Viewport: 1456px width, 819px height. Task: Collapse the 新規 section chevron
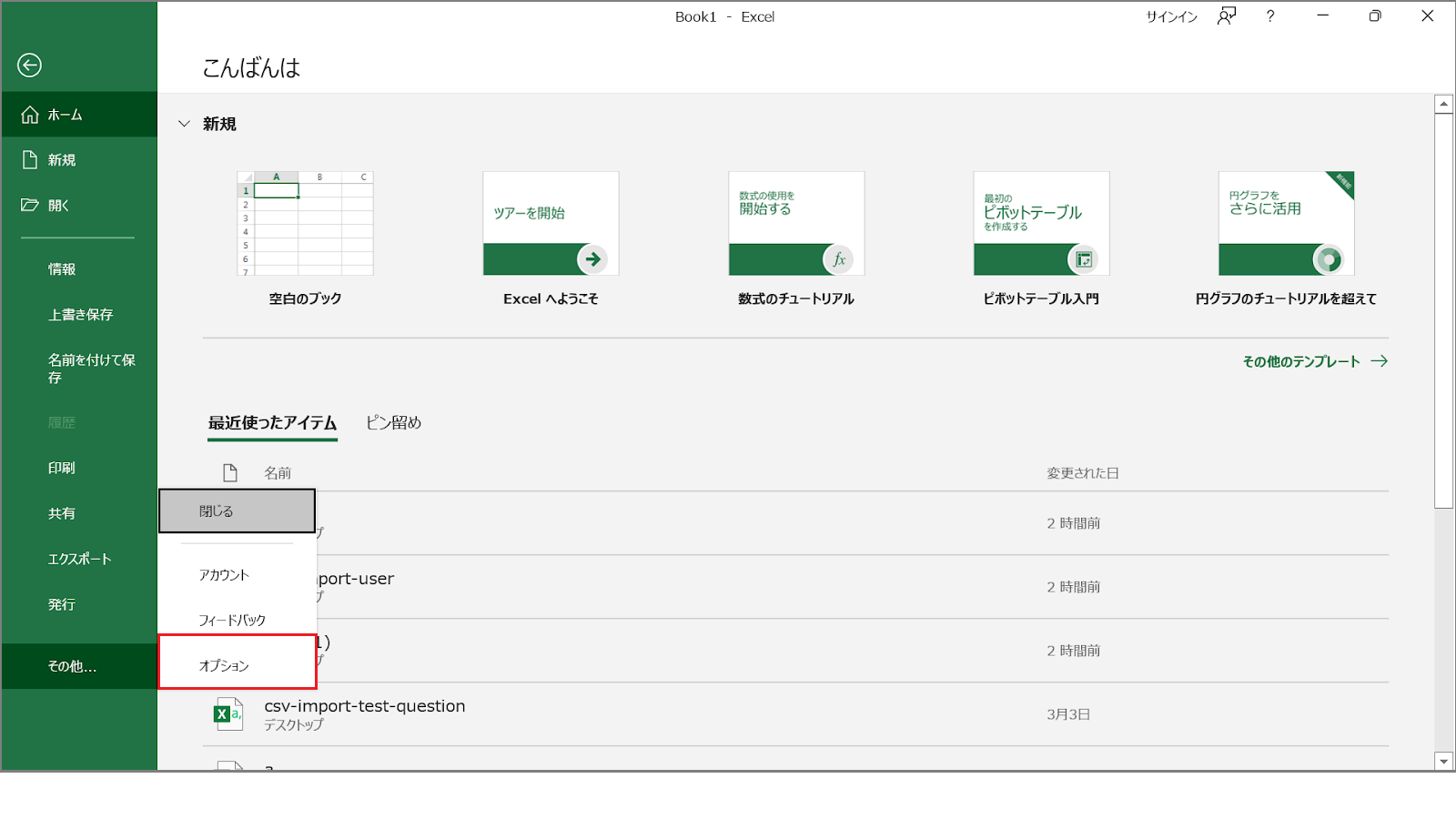click(184, 124)
